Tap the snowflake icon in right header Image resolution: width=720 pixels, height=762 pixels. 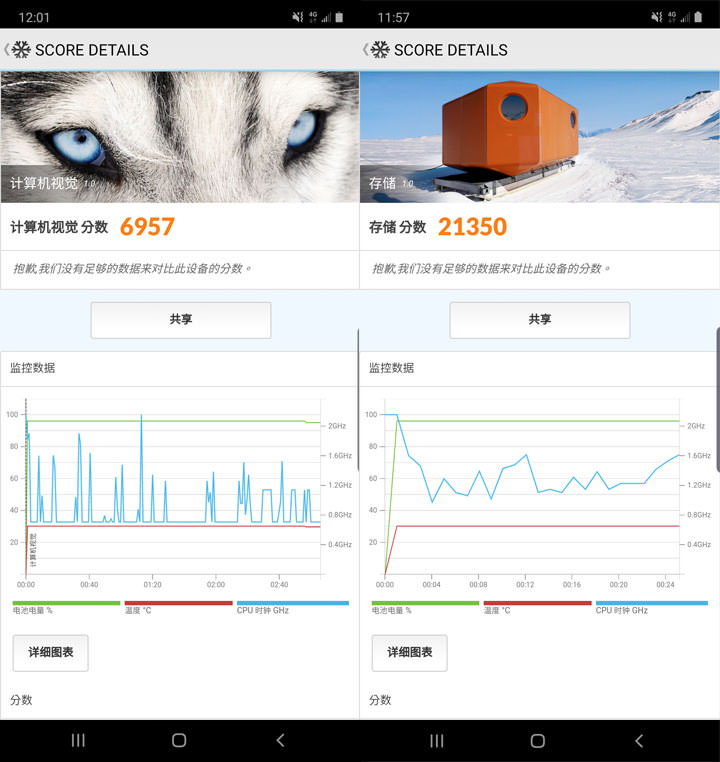tap(380, 50)
